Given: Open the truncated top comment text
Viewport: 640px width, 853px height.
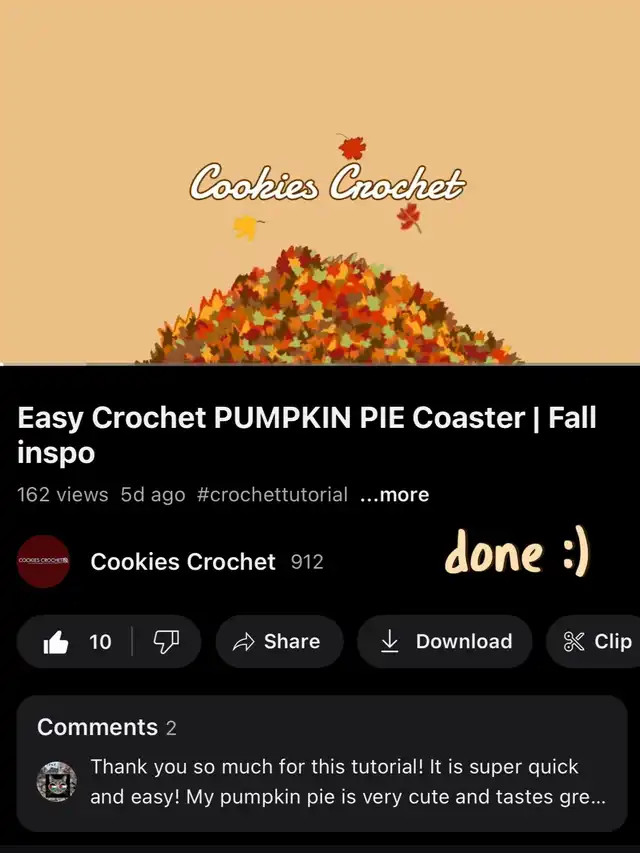Looking at the screenshot, I should [x=348, y=781].
